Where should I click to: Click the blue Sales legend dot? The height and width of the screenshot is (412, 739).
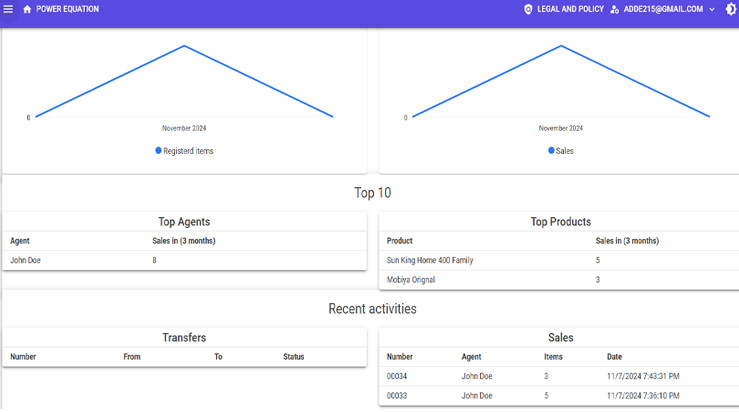(x=551, y=151)
